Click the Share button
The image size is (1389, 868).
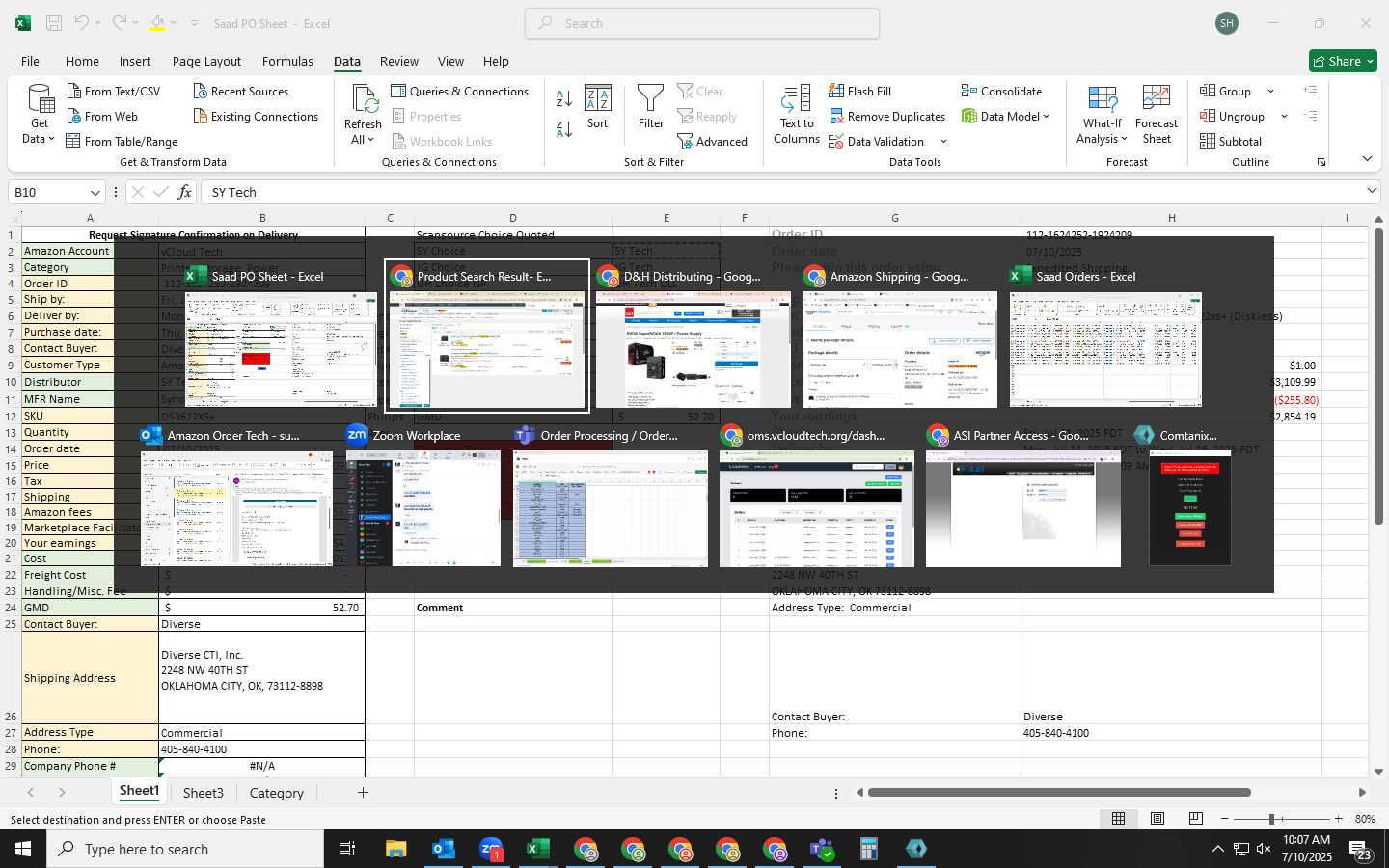click(1343, 61)
